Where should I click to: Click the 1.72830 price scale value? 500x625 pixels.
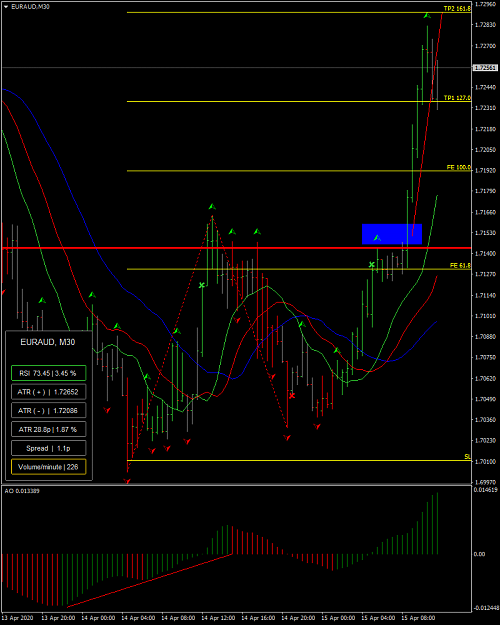coord(485,25)
